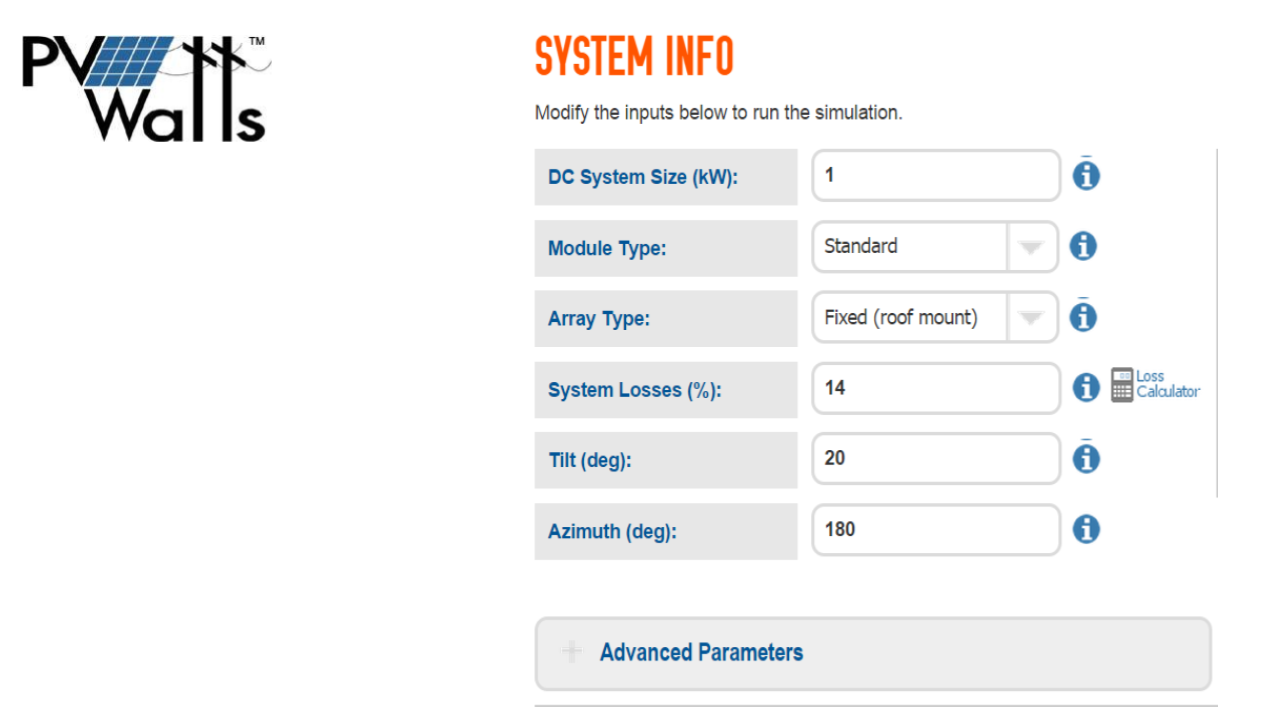1280x720 pixels.
Task: Open info icon beside Module Type
Action: (1083, 246)
